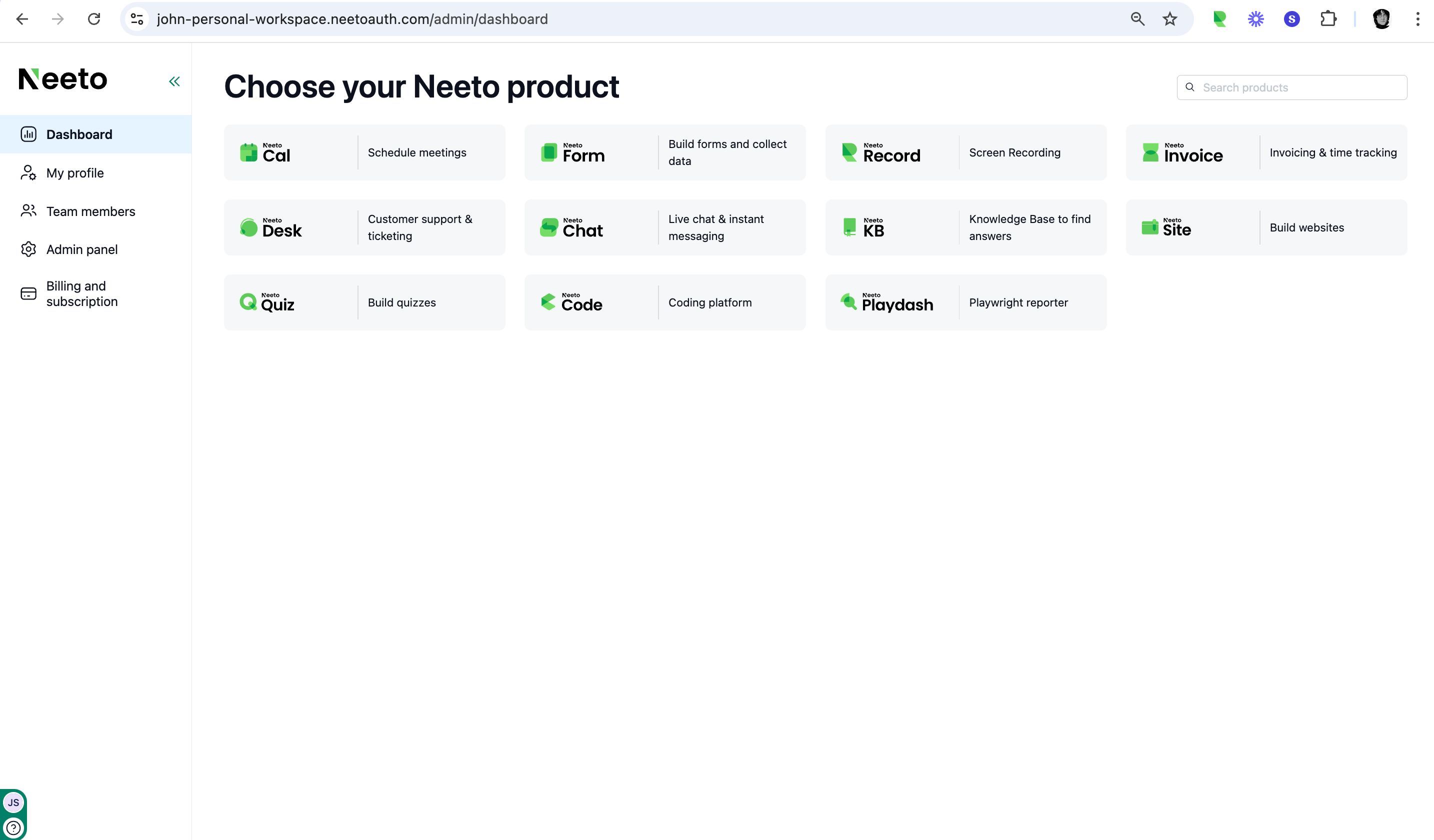The height and width of the screenshot is (840, 1434).
Task: Open the Neeto Desk product logo
Action: (x=271, y=227)
